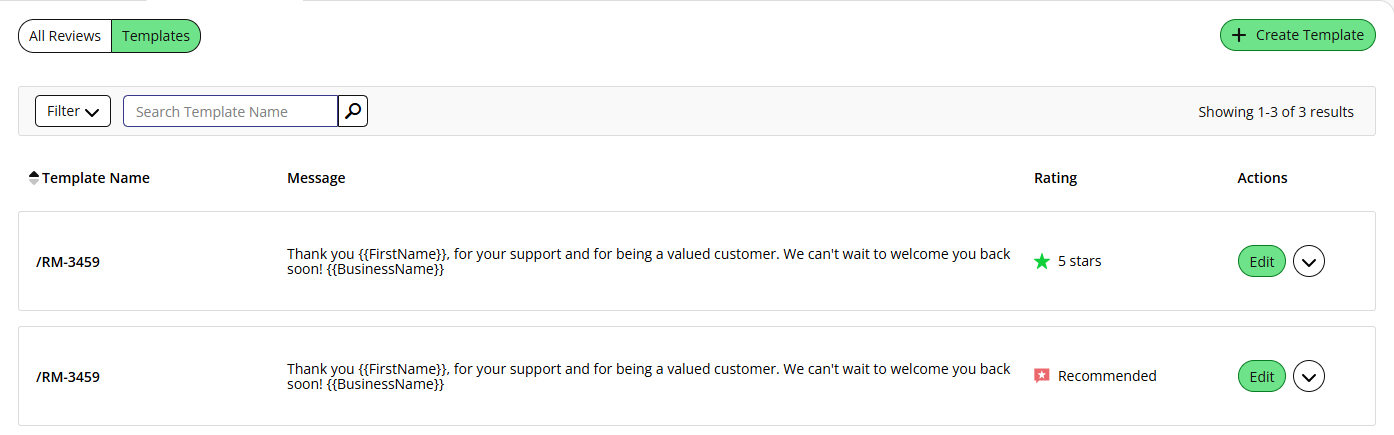Open the Filter dropdown
The image size is (1394, 435).
point(73,111)
